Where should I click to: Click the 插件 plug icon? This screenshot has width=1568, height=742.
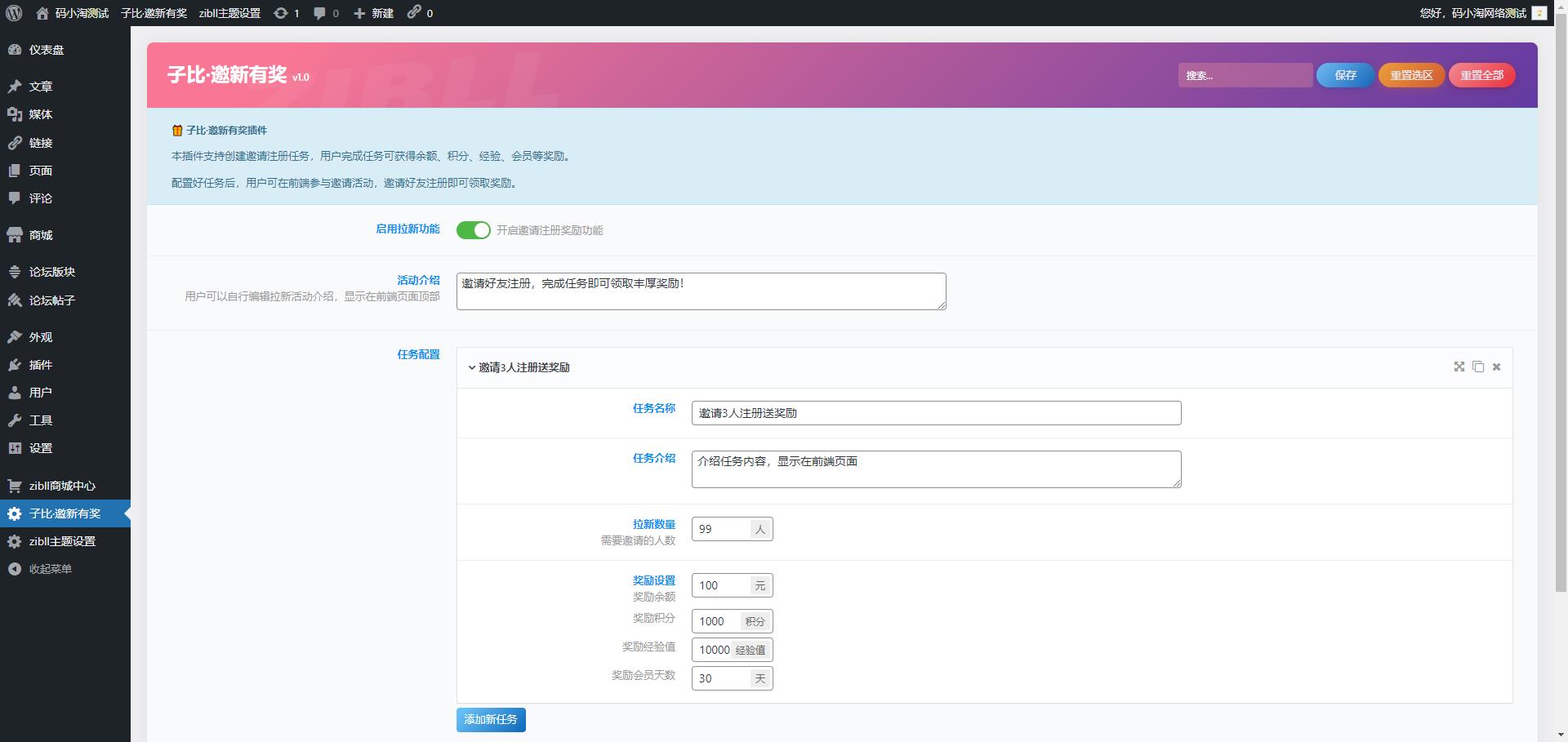[15, 365]
